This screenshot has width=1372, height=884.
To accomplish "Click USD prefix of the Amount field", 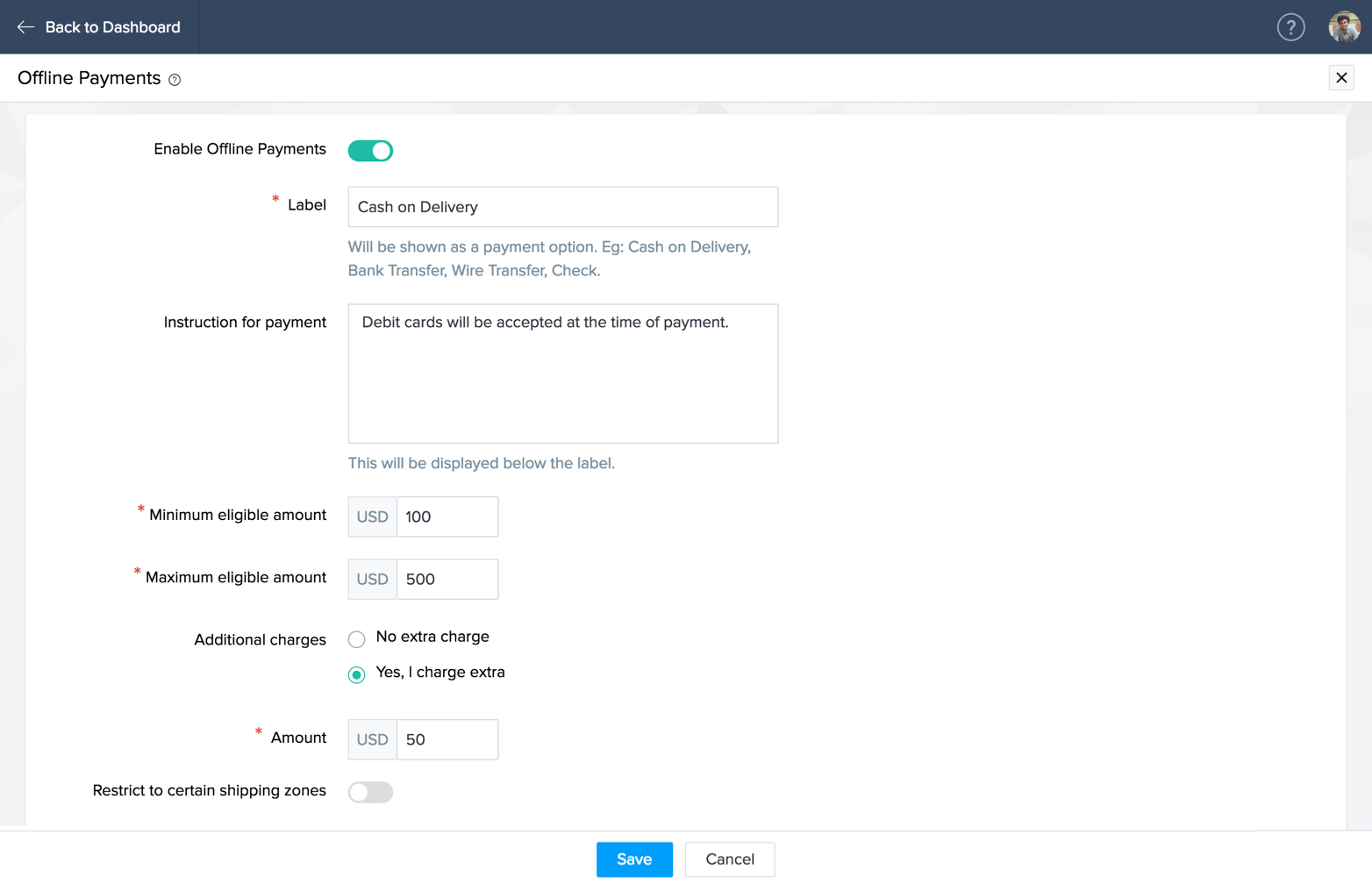I will point(372,739).
